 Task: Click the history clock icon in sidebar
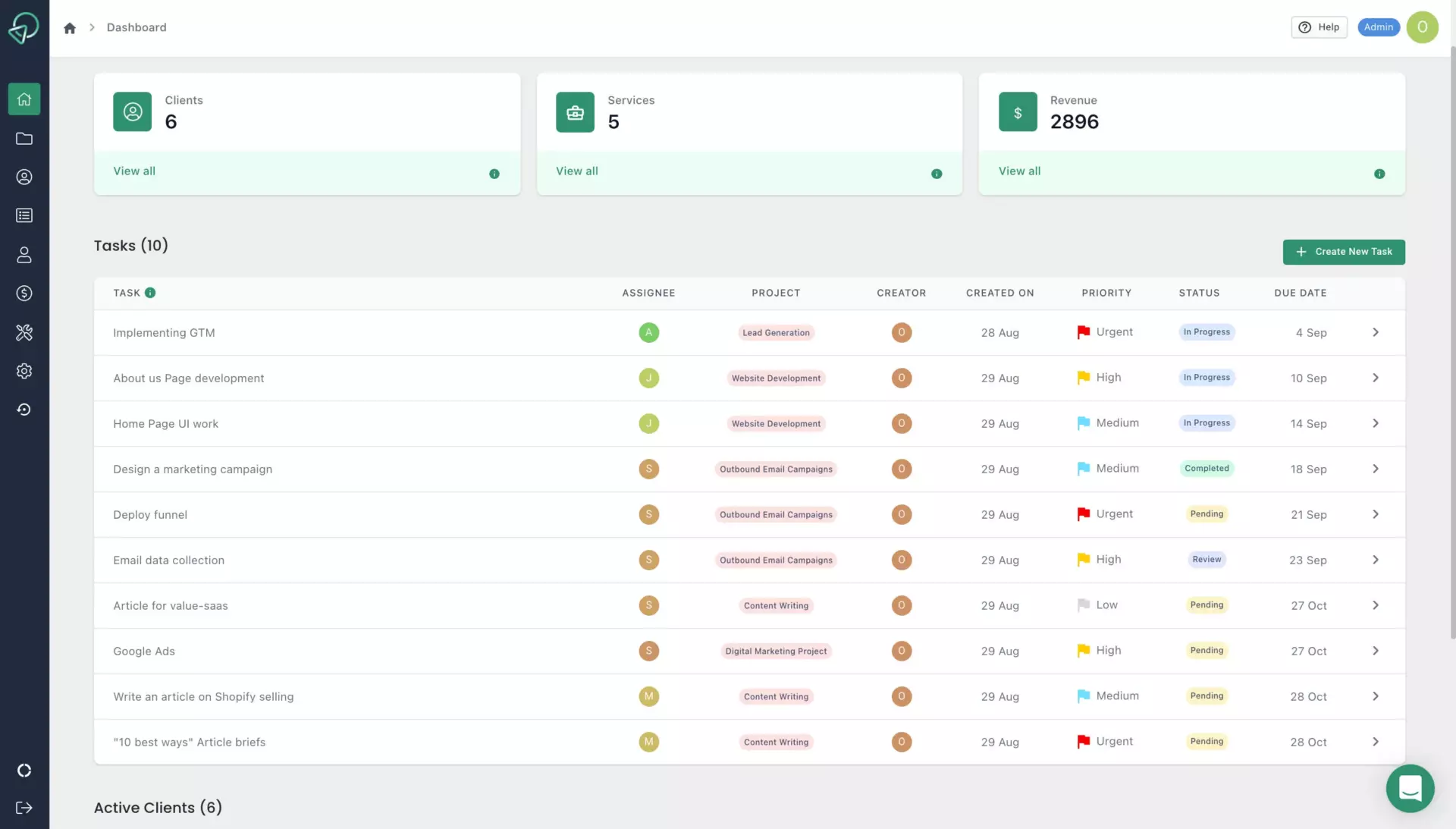24,410
